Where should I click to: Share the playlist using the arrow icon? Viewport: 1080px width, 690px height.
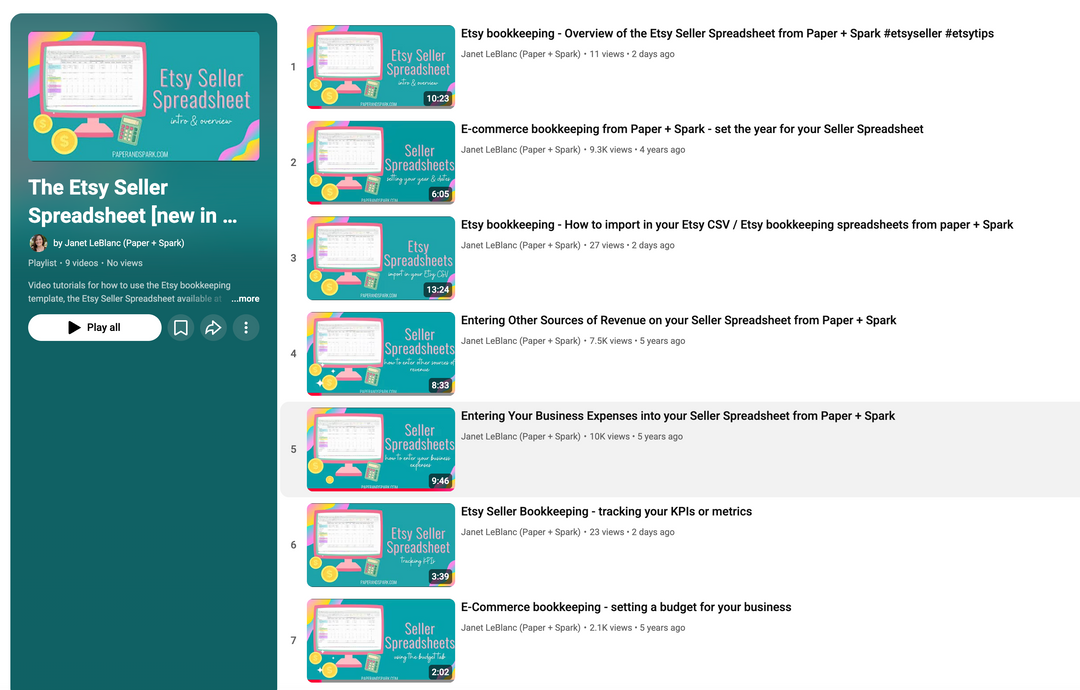tap(213, 328)
